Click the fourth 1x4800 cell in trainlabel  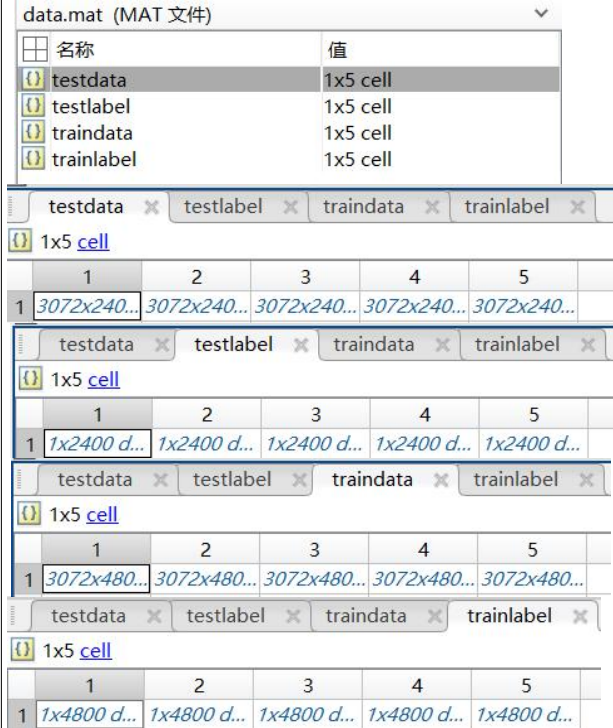click(416, 715)
